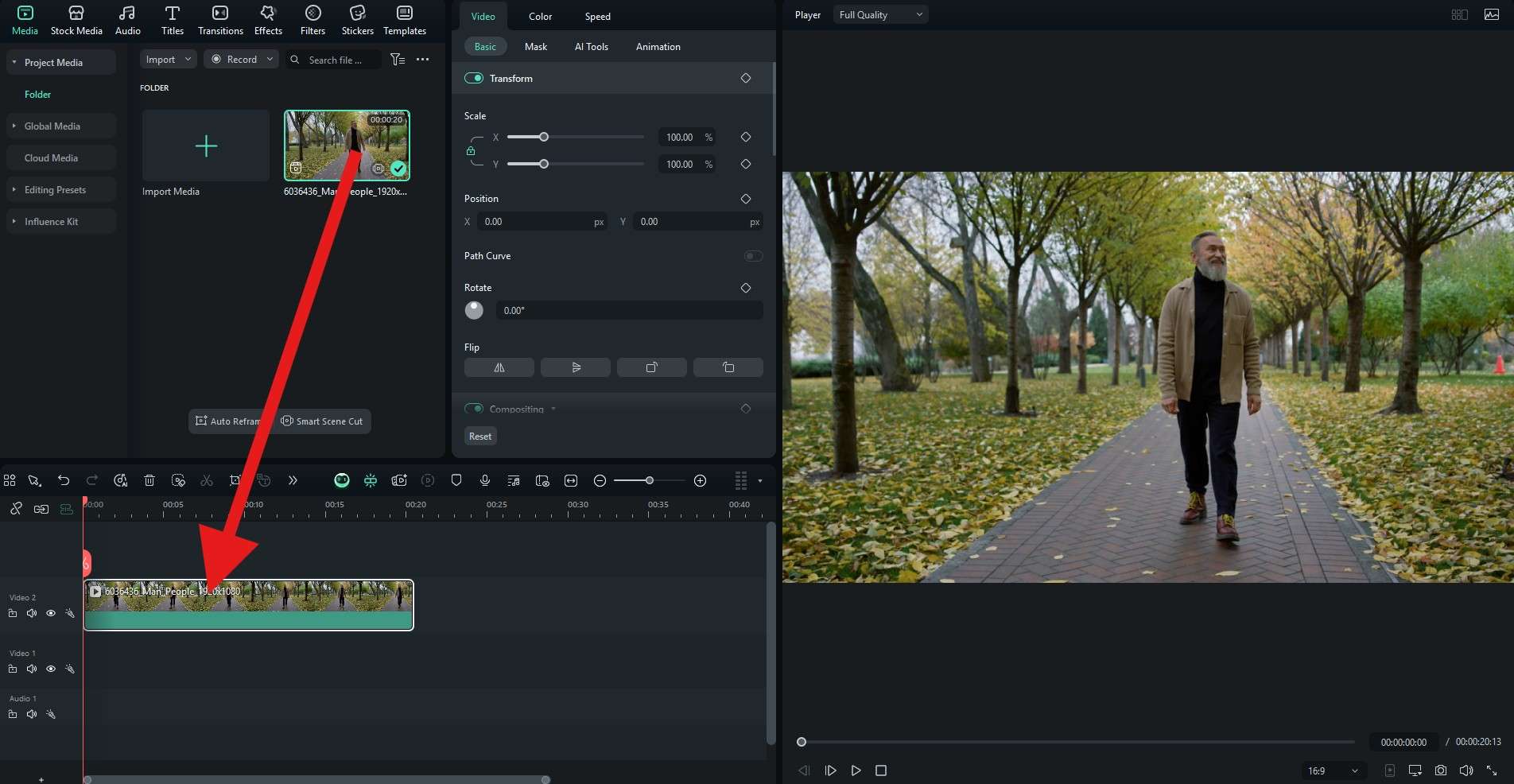
Task: Play the video in the player
Action: 856,770
